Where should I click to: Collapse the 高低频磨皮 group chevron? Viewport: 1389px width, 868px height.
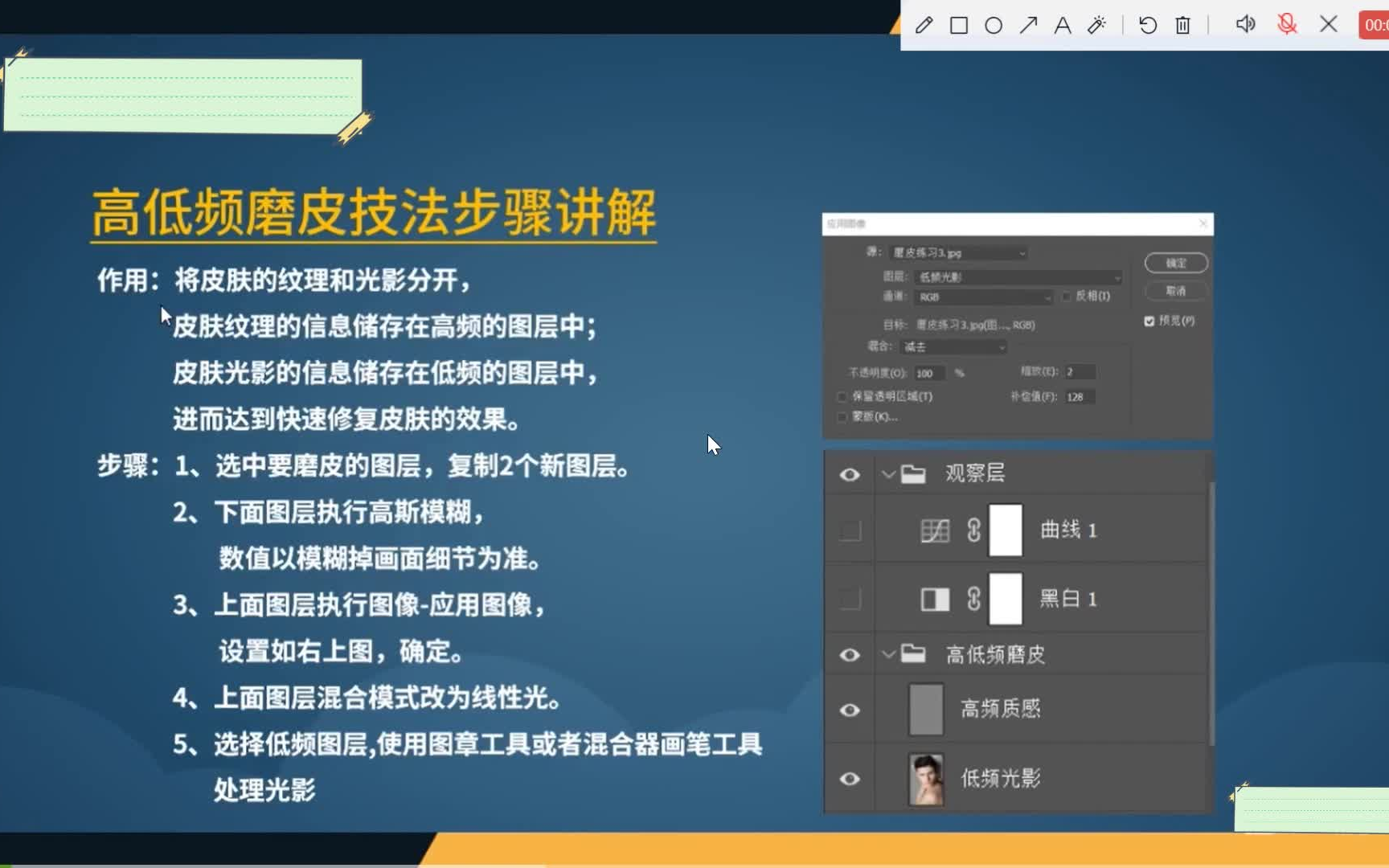point(888,654)
